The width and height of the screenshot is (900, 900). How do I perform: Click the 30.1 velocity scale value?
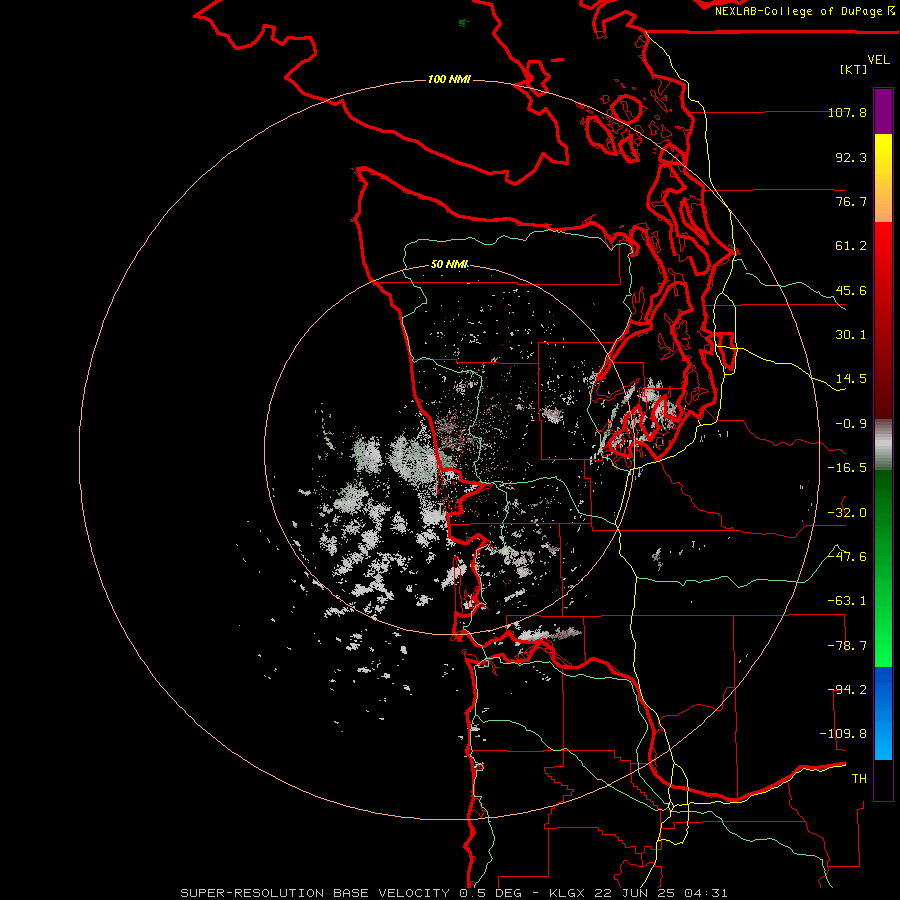851,335
